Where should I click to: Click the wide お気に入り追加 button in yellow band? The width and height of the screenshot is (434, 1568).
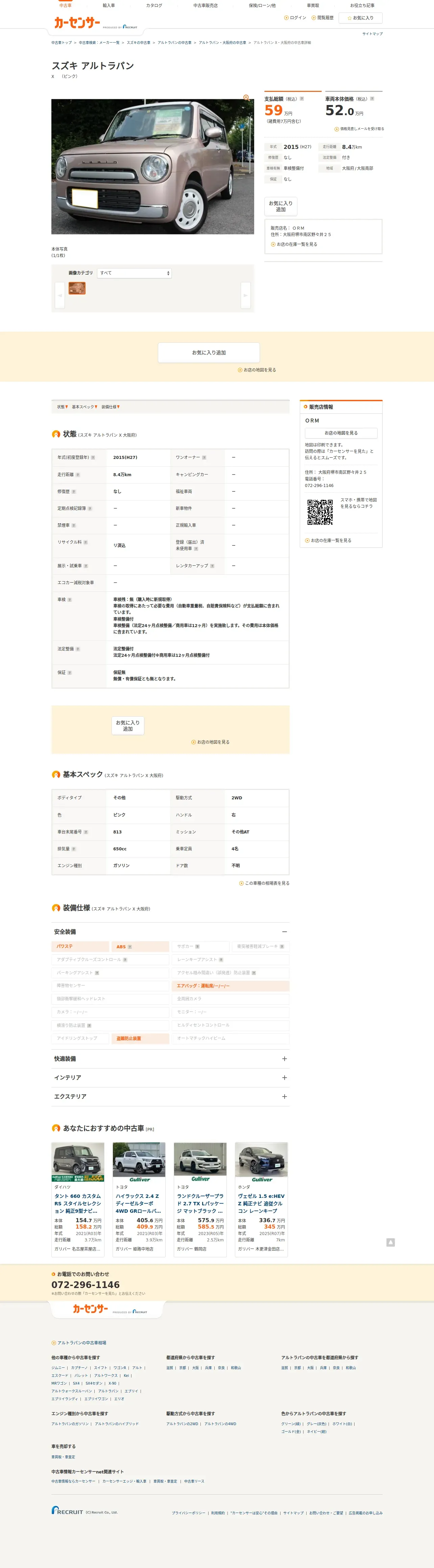(x=209, y=353)
